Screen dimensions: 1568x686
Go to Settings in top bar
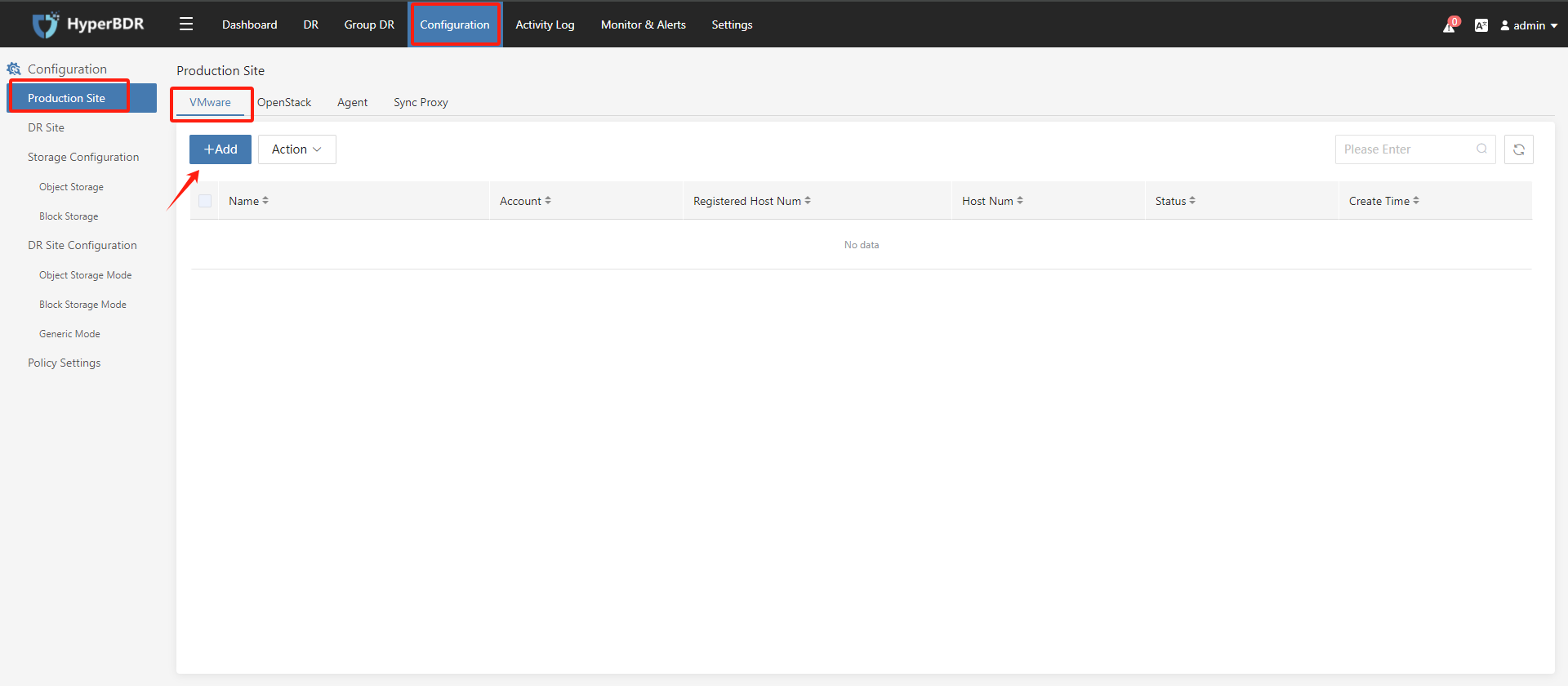(x=732, y=24)
